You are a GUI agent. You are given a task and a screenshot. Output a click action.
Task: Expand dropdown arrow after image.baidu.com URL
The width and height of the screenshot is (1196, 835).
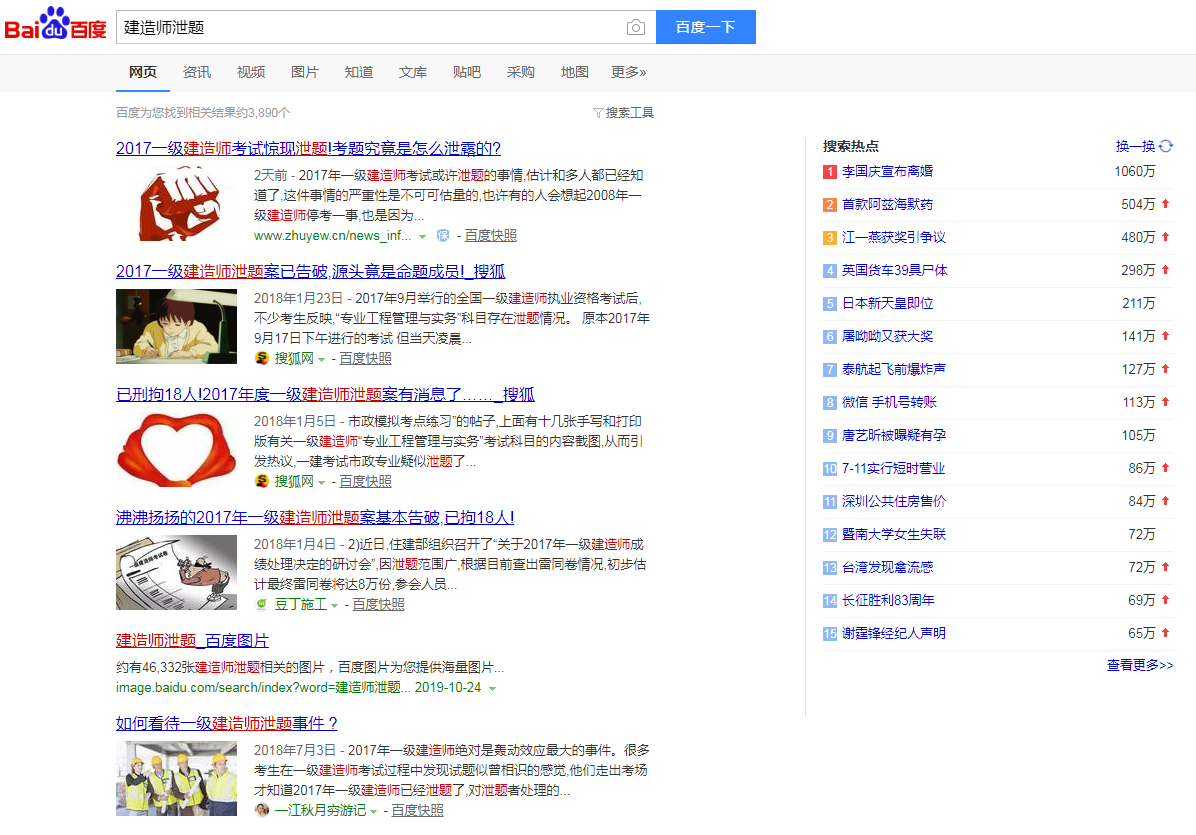click(x=493, y=688)
